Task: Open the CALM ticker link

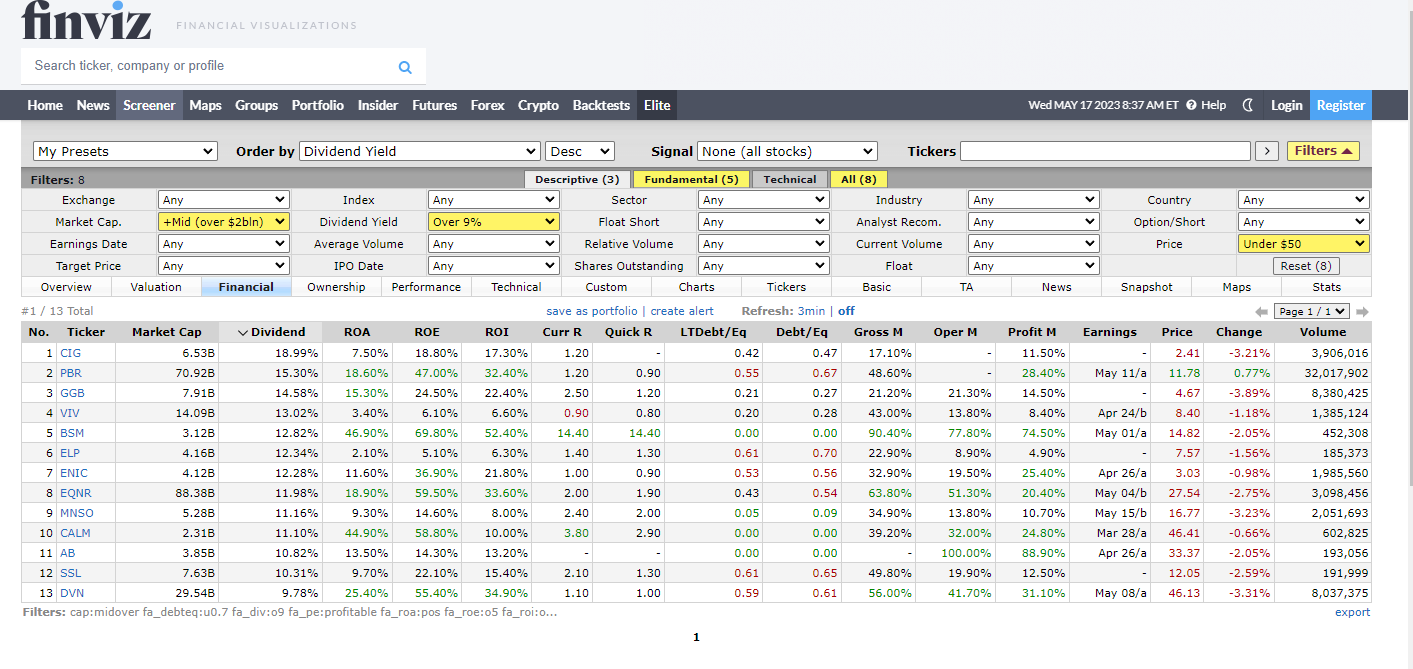Action: (x=75, y=533)
